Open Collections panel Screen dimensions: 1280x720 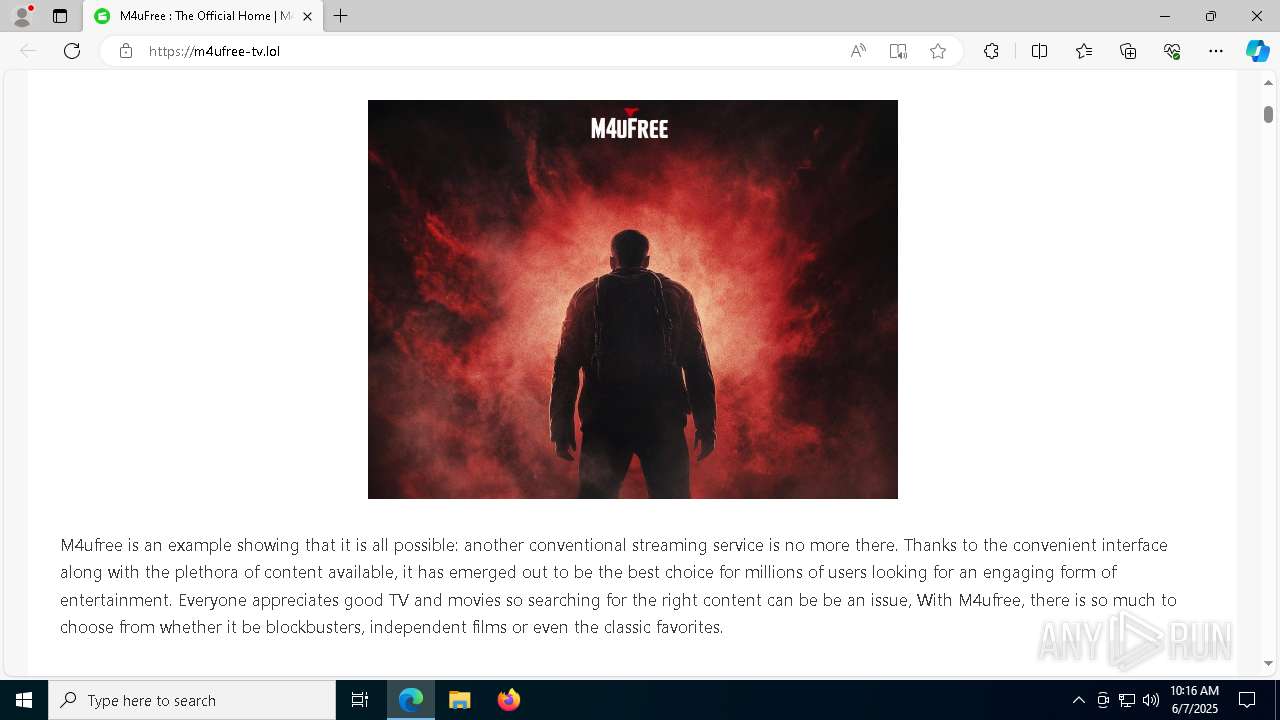coord(1128,51)
